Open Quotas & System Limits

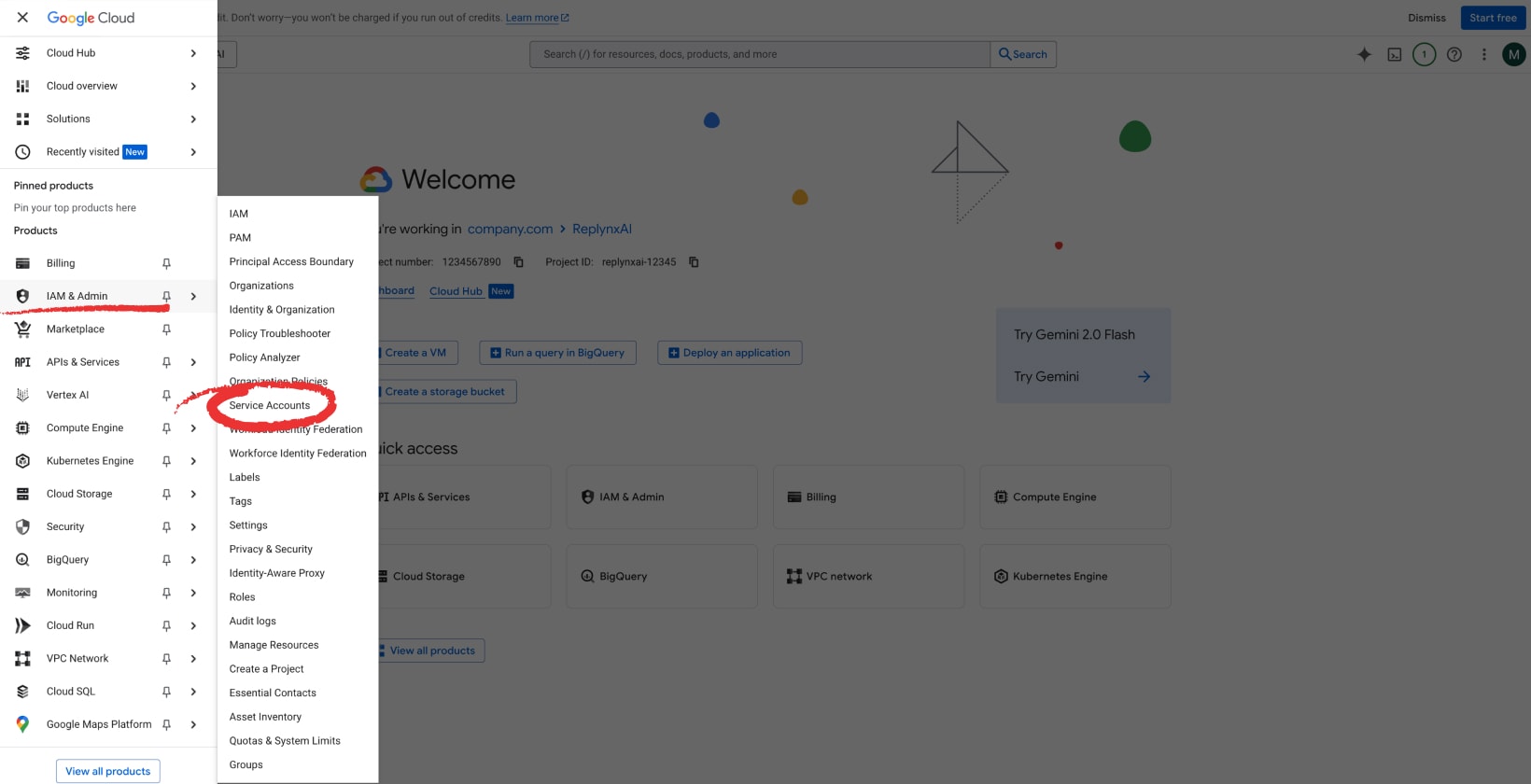(285, 741)
